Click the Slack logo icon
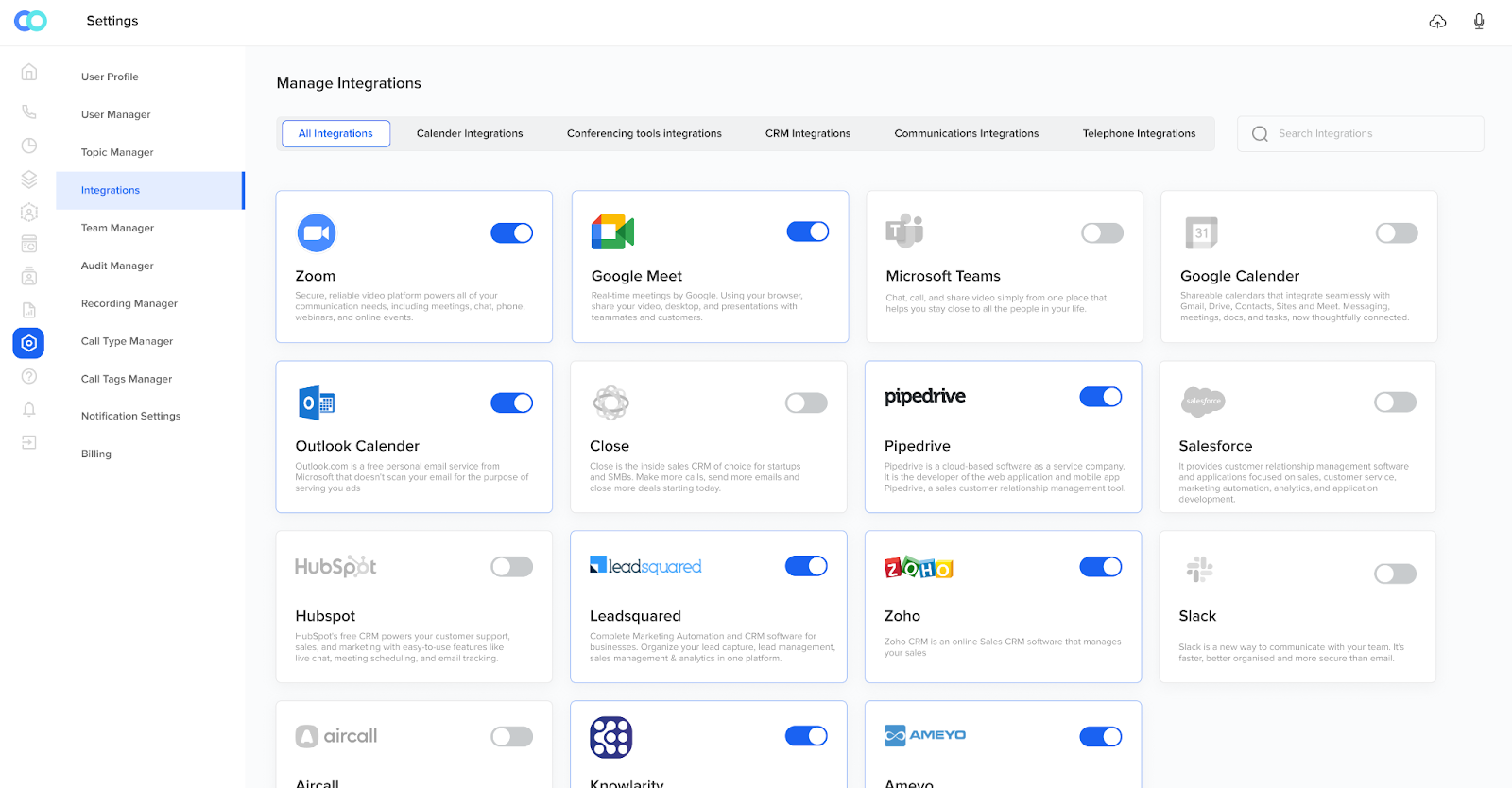Viewport: 1512px width, 788px height. (1199, 570)
